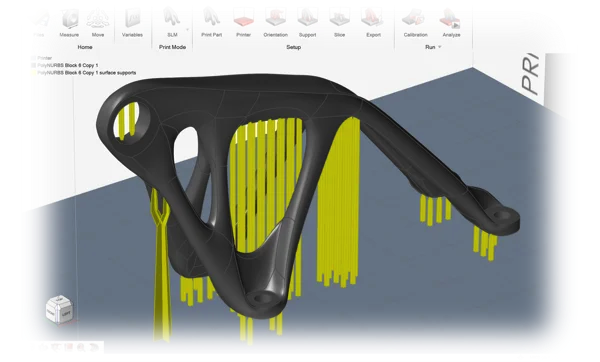Click yellow swatch beside surface supports entry
The width and height of the screenshot is (600, 362).
tap(34, 73)
